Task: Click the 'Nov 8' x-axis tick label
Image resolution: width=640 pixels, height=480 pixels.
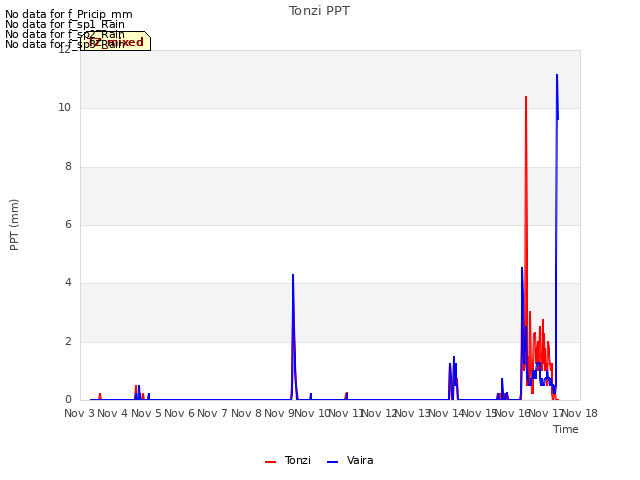Action: click(x=246, y=413)
